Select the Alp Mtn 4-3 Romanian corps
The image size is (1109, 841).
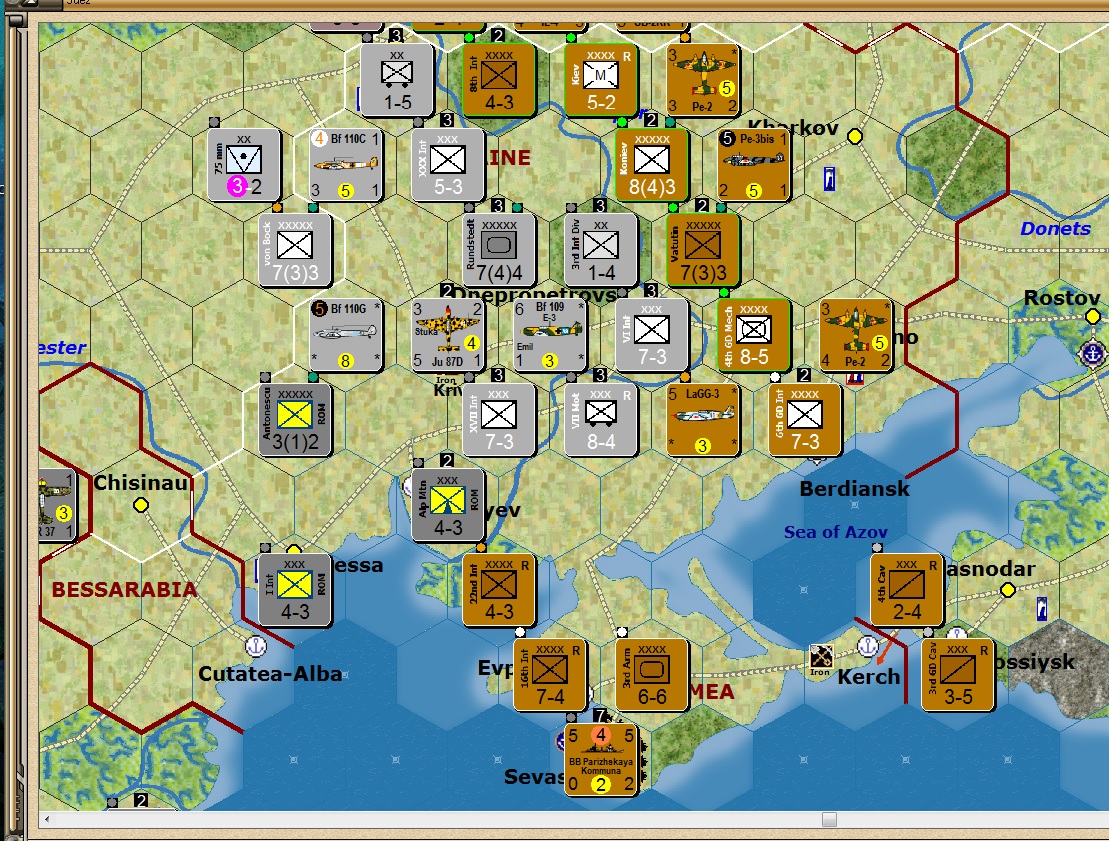pos(448,505)
